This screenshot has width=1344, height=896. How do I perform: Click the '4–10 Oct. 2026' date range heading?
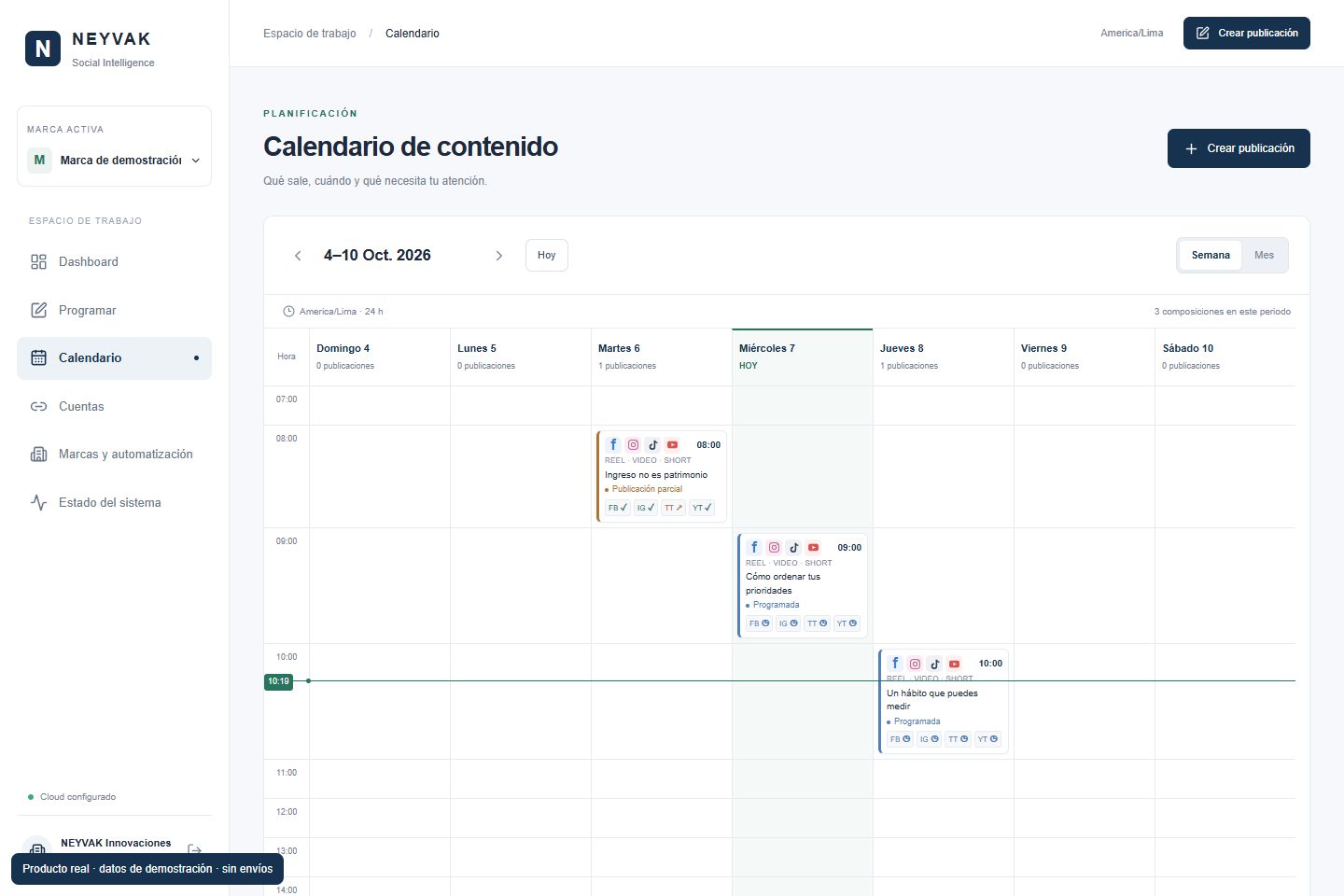pos(377,256)
